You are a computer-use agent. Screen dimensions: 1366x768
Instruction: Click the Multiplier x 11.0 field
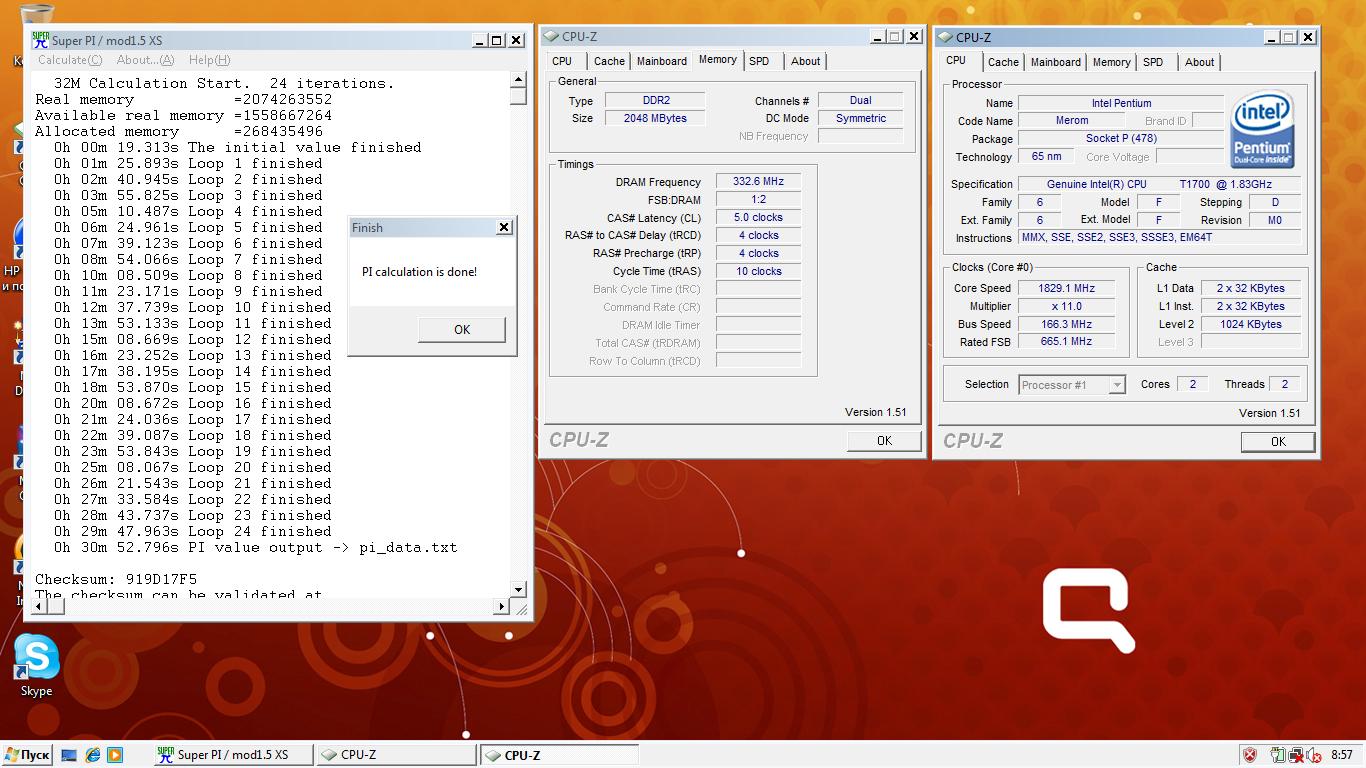click(1068, 306)
